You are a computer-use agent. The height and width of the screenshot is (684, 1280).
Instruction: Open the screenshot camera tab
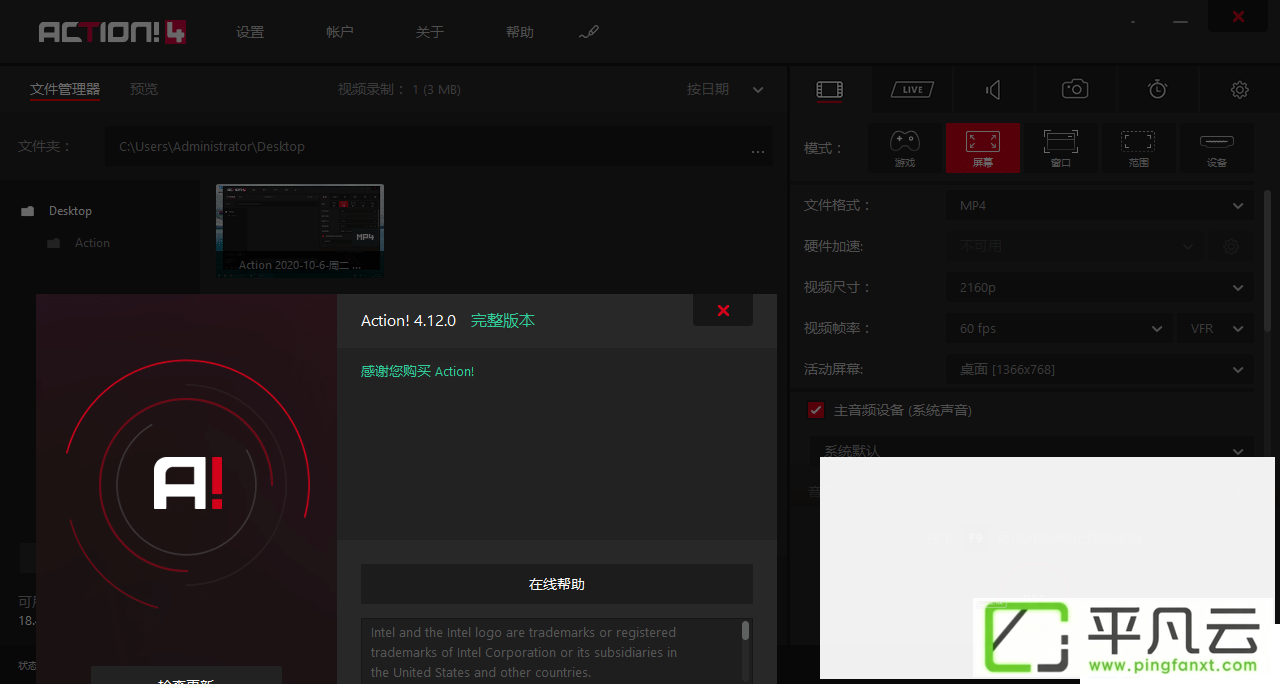click(1075, 90)
